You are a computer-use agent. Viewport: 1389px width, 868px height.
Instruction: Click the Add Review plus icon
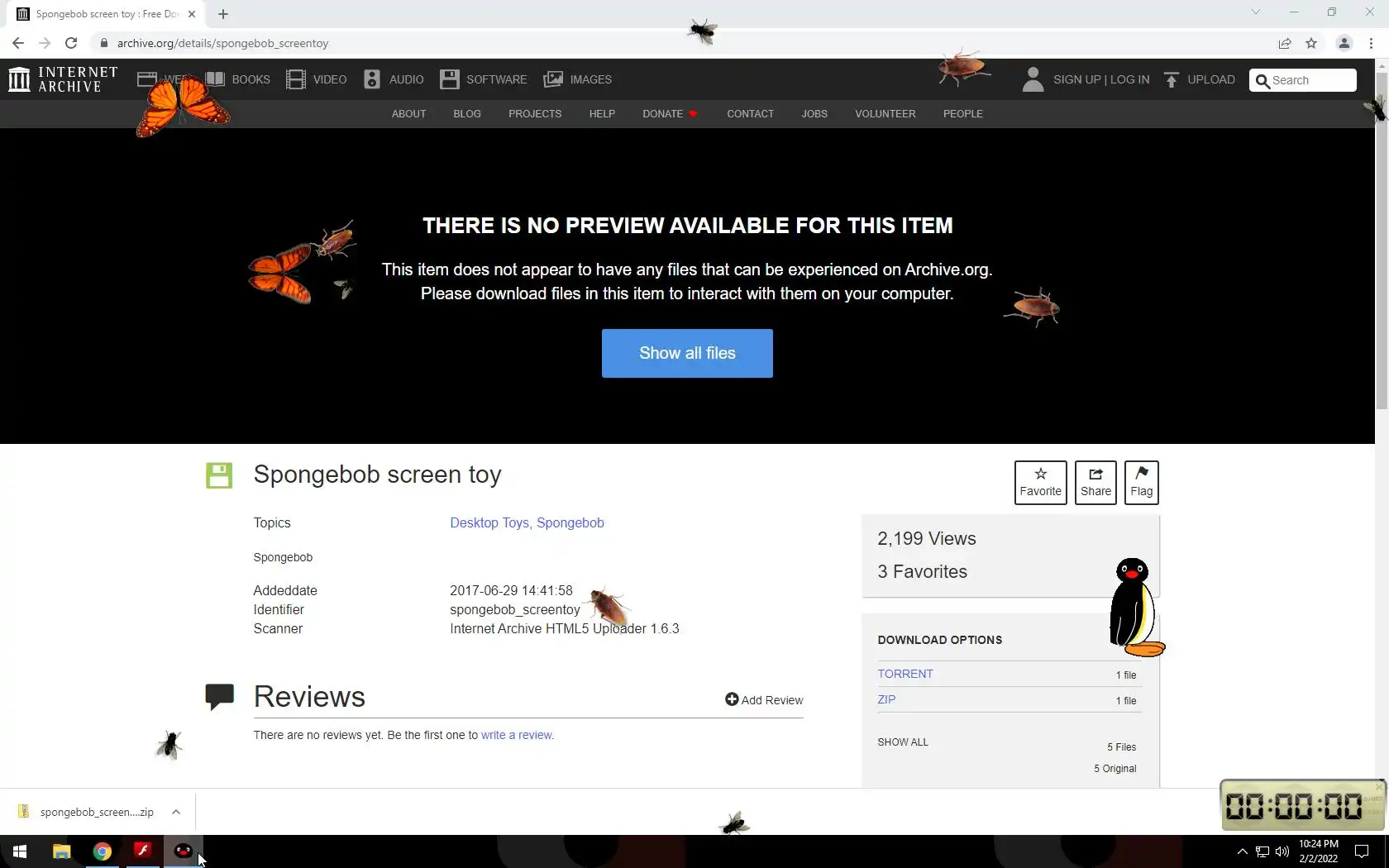pos(732,699)
